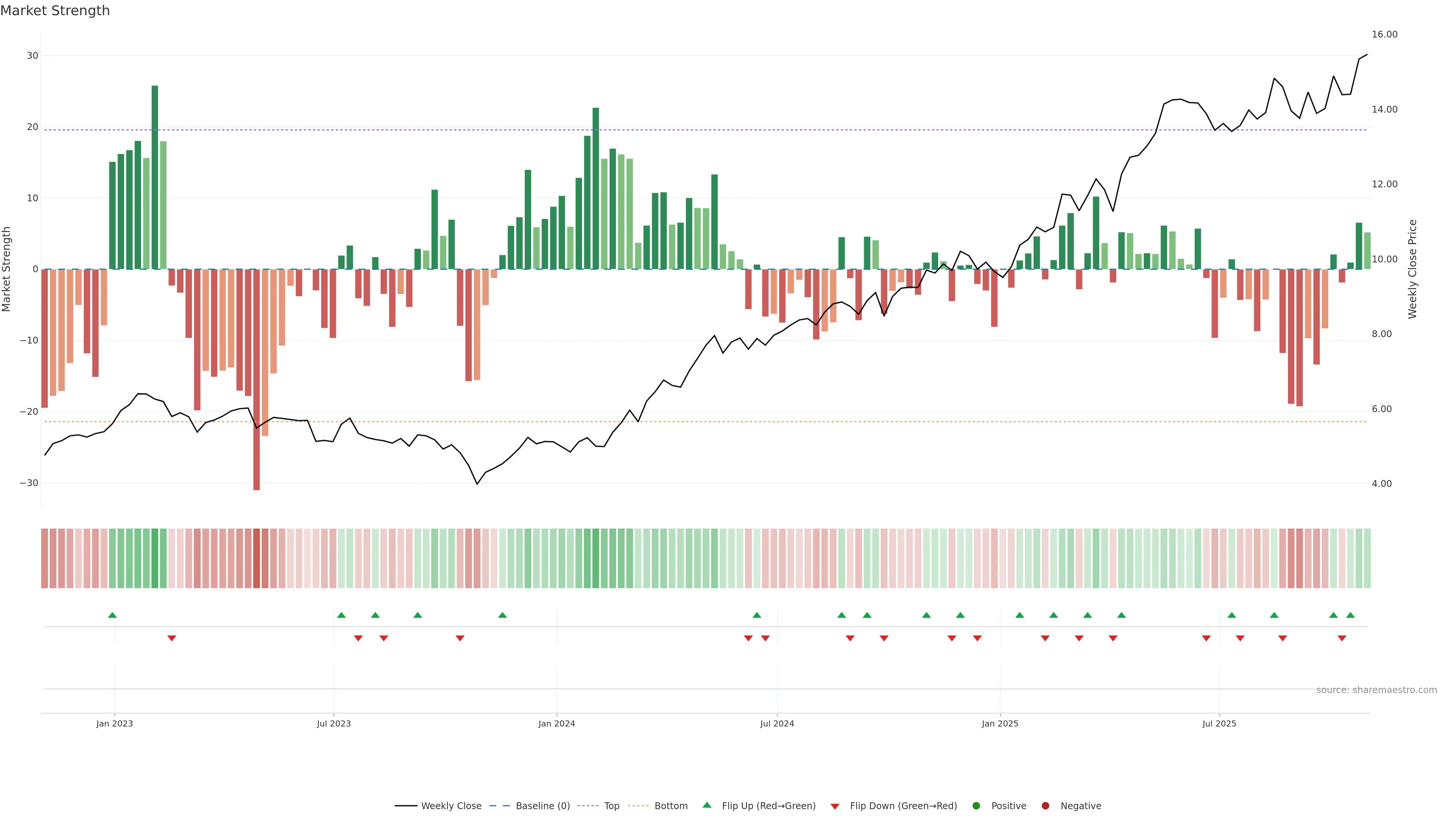Click the Weekly Close Price axis title
Viewport: 1456px width, 819px height.
pos(1412,269)
